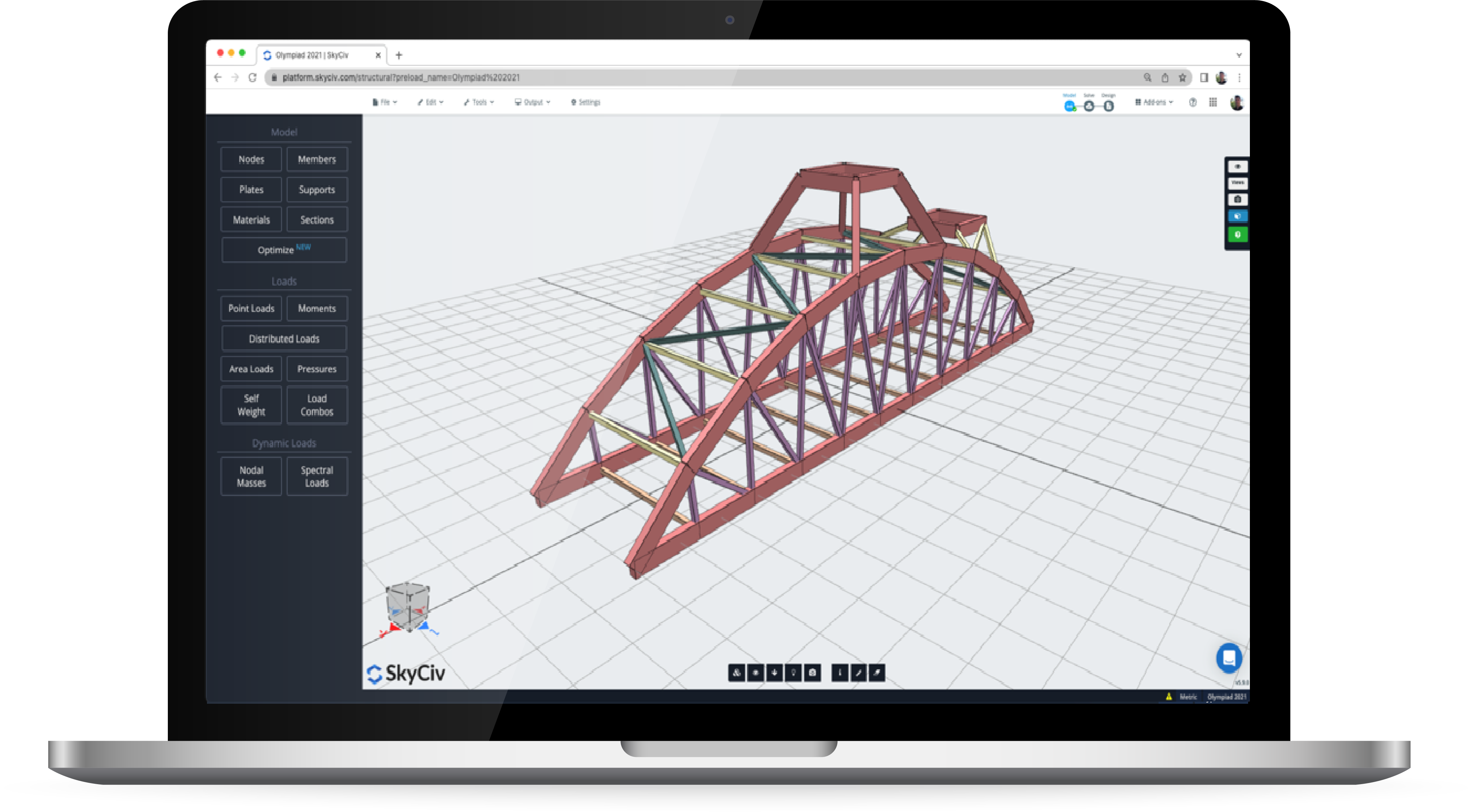Toggle the blue 3D renderer cube button
The width and height of the screenshot is (1472, 812).
[1237, 216]
